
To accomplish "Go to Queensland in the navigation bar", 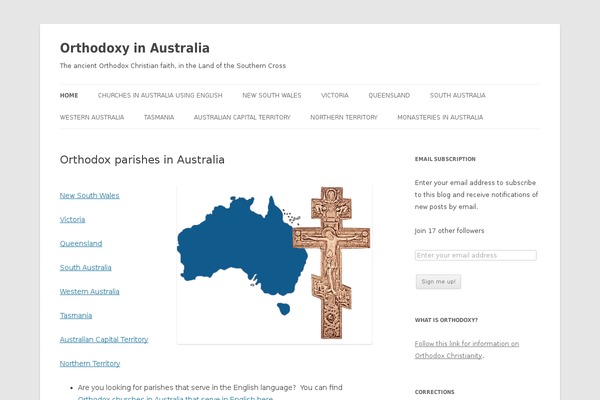I will point(389,95).
